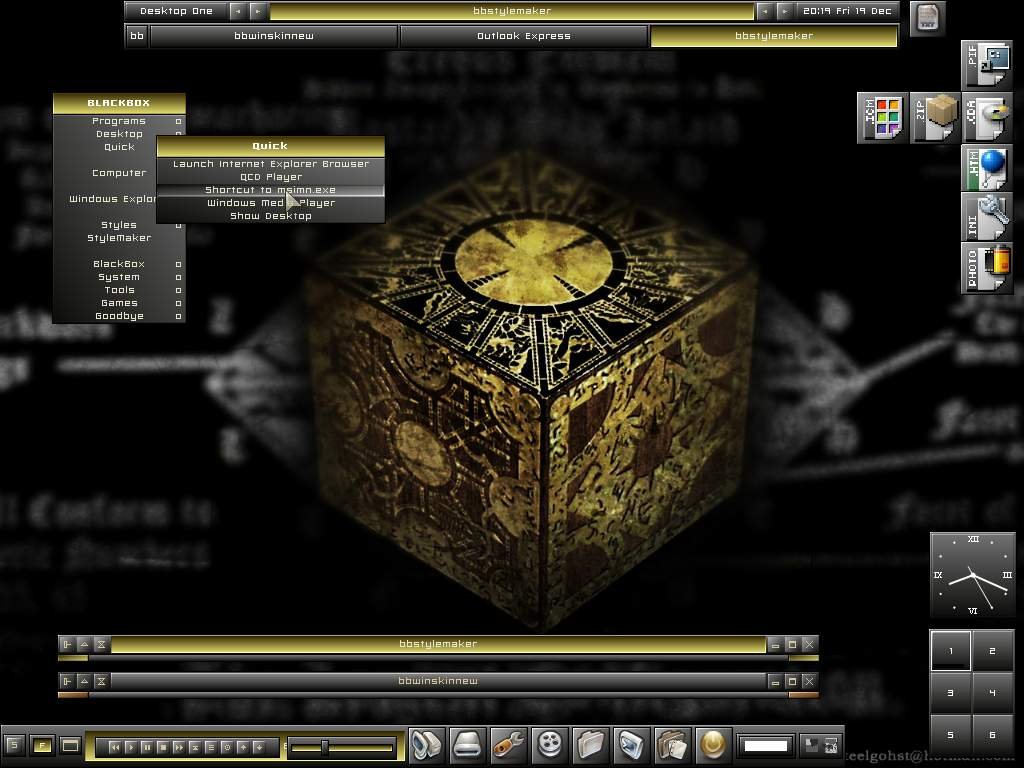This screenshot has height=768, width=1024.
Task: Open the HTM web page icon
Action: coord(987,168)
